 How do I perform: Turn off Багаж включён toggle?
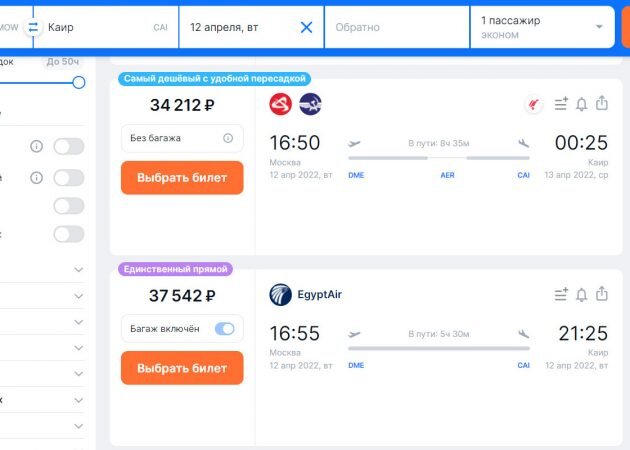[x=225, y=329]
